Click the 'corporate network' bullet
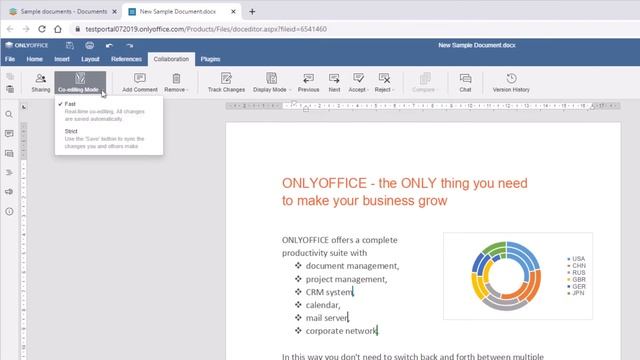The height and width of the screenshot is (360, 640). 341,331
